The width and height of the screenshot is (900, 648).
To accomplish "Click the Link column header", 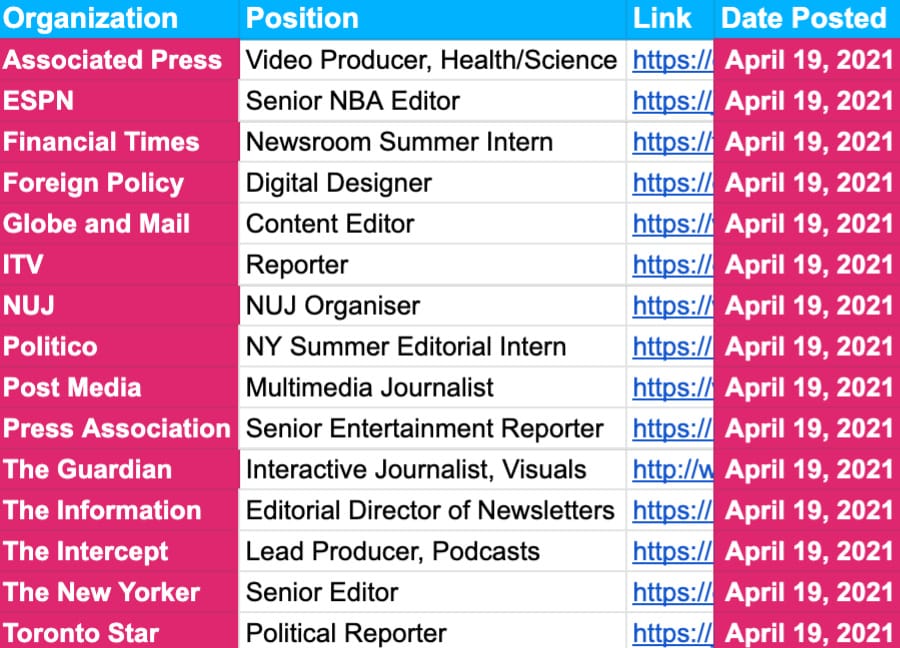I will coord(662,18).
